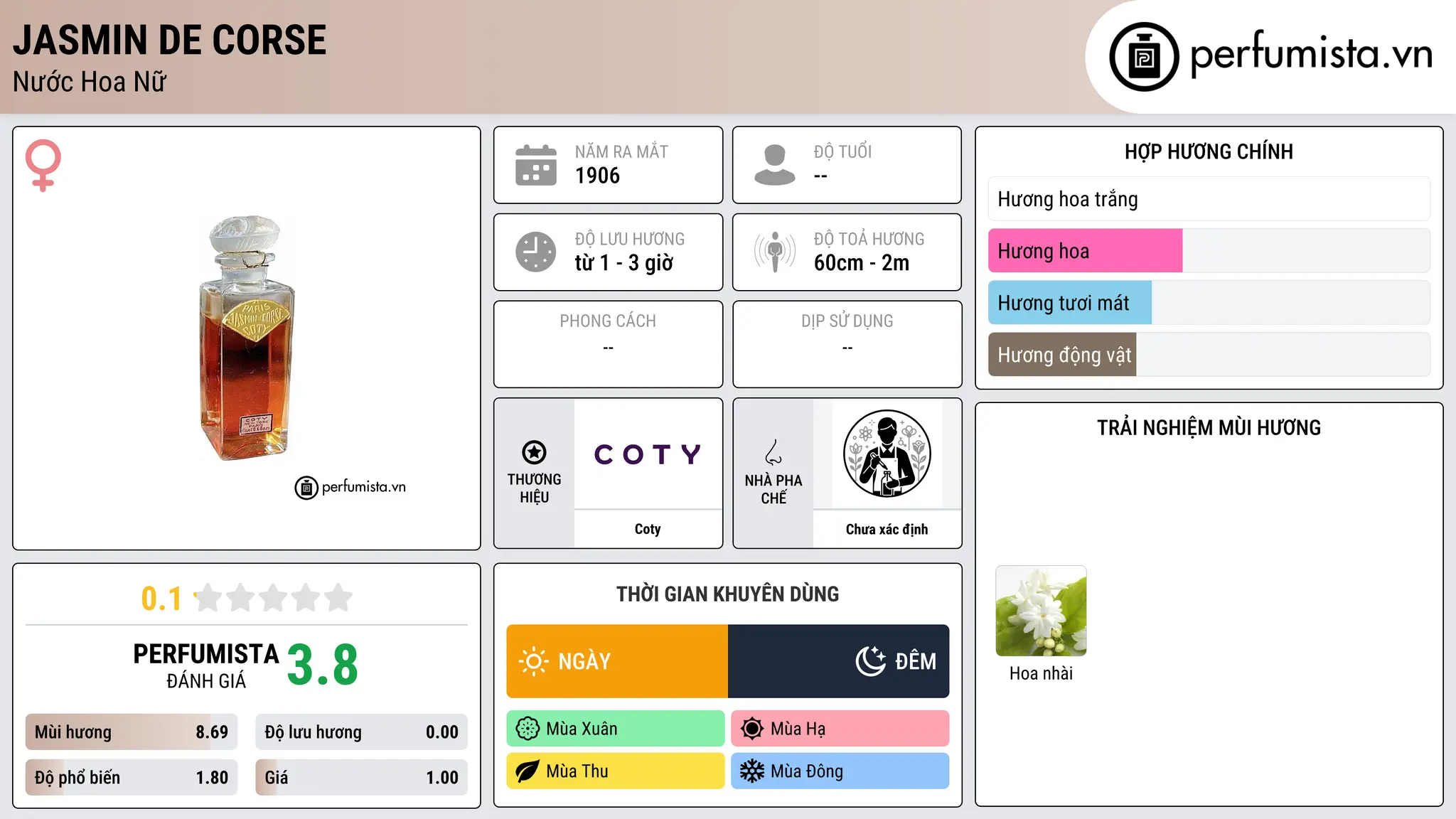Click the brown Hương động vật accord bar
This screenshot has width=1456, height=819.
click(x=1209, y=355)
